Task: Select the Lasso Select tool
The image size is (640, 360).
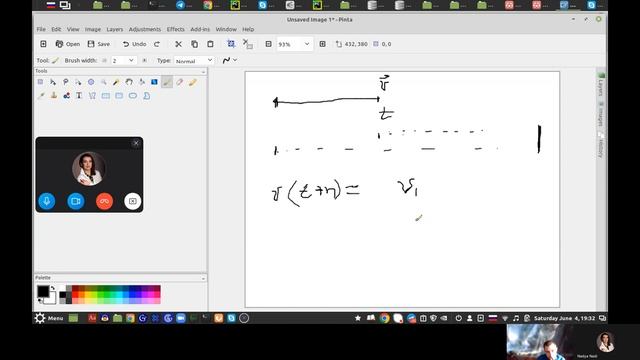Action: click(x=66, y=82)
